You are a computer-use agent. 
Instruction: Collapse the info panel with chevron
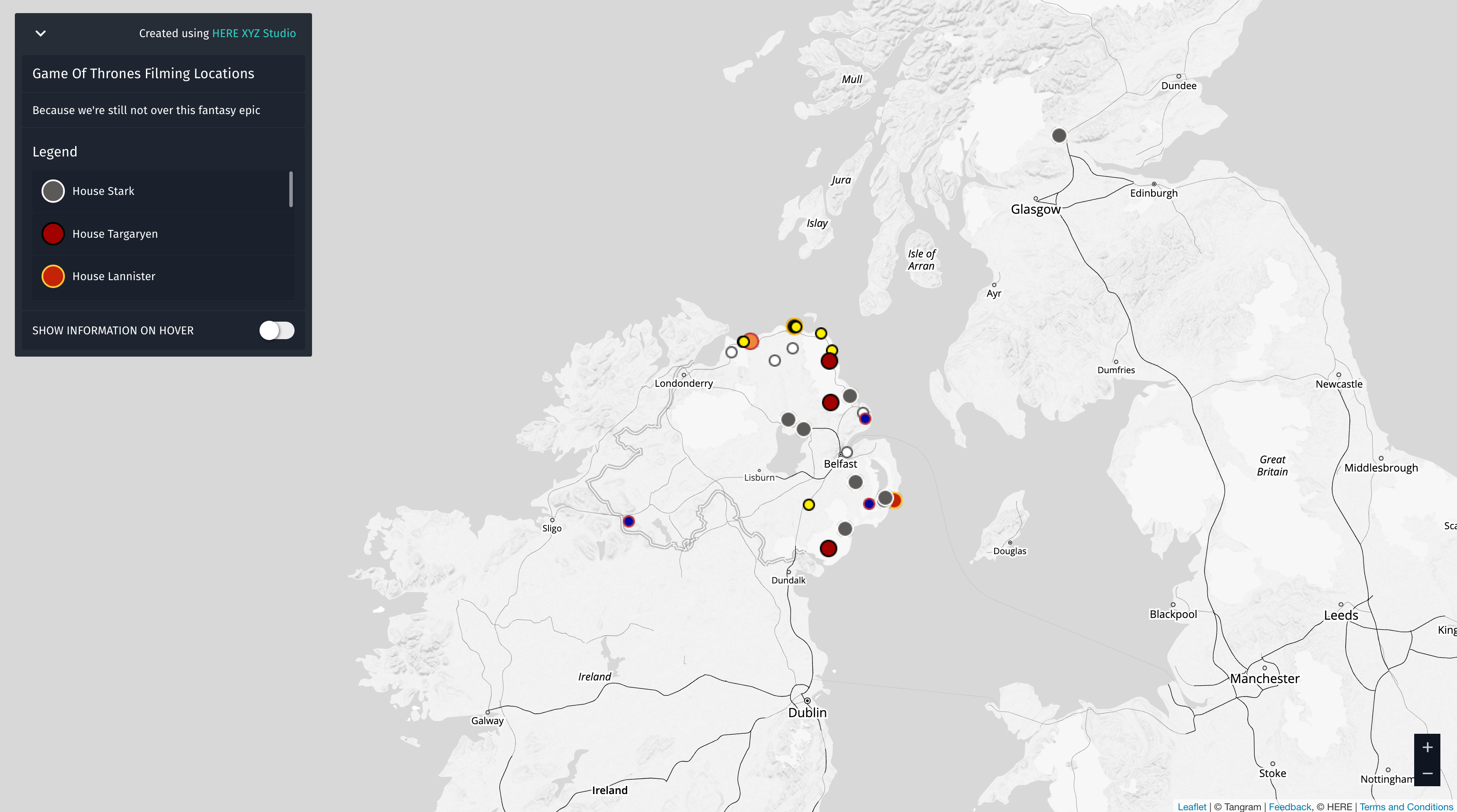tap(41, 33)
